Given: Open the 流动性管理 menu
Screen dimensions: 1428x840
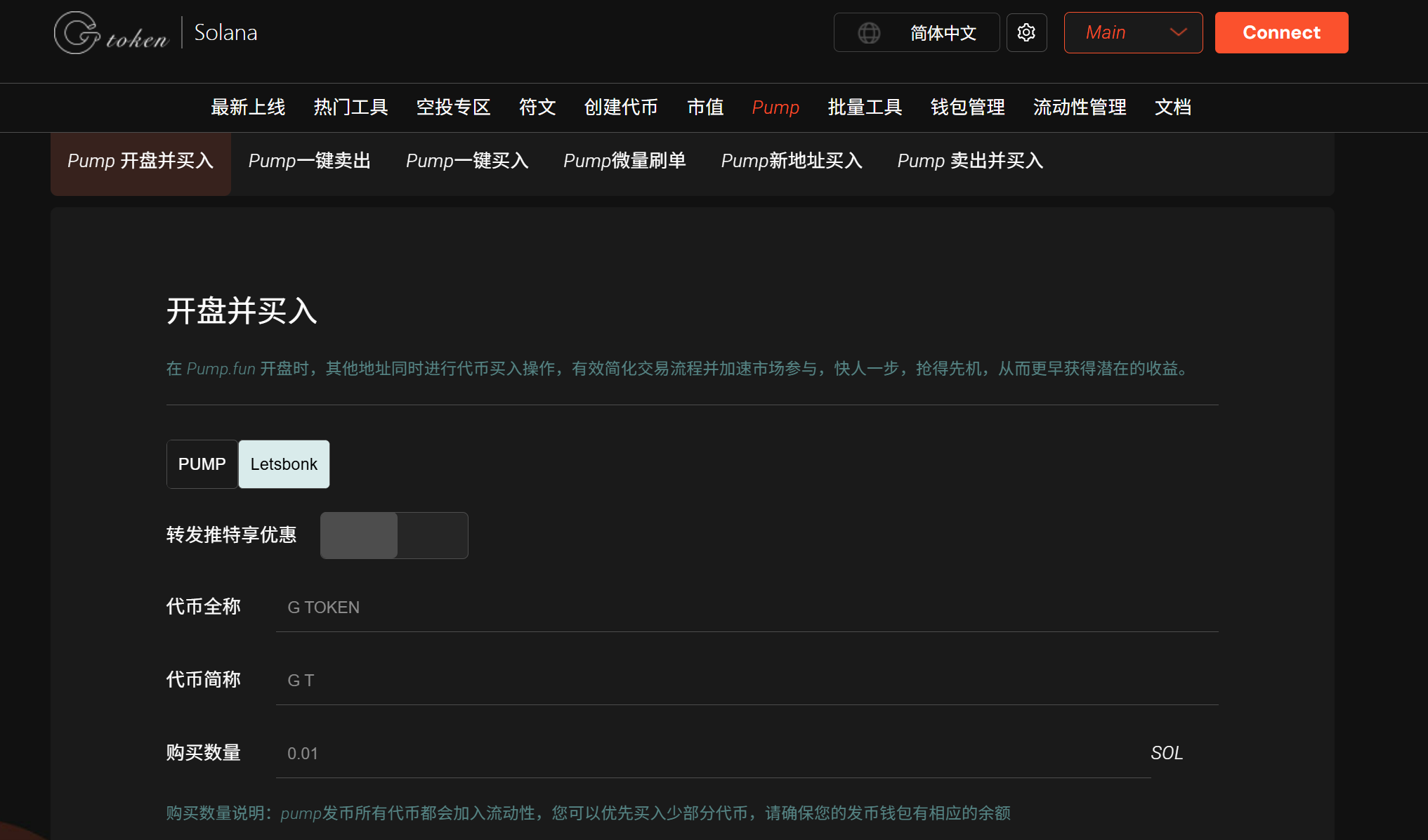Looking at the screenshot, I should tap(1080, 107).
